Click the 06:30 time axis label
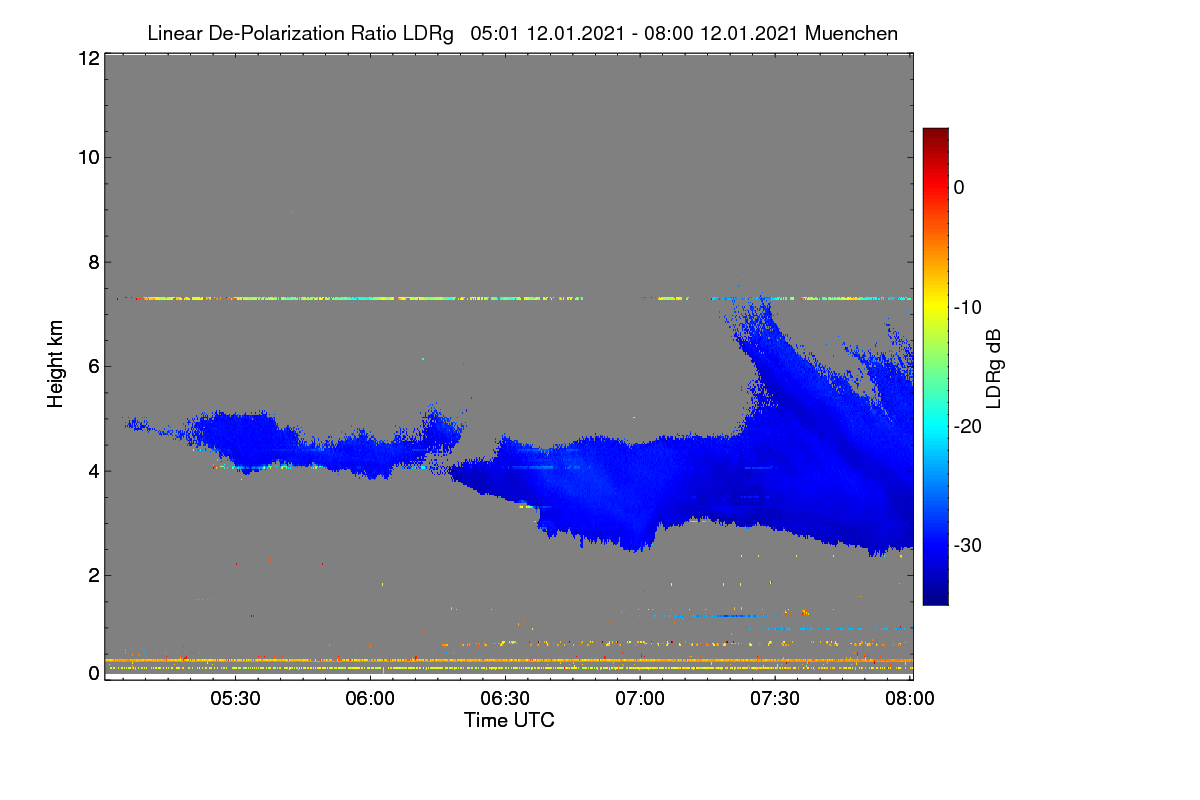Image resolution: width=1200 pixels, height=800 pixels. coord(505,699)
